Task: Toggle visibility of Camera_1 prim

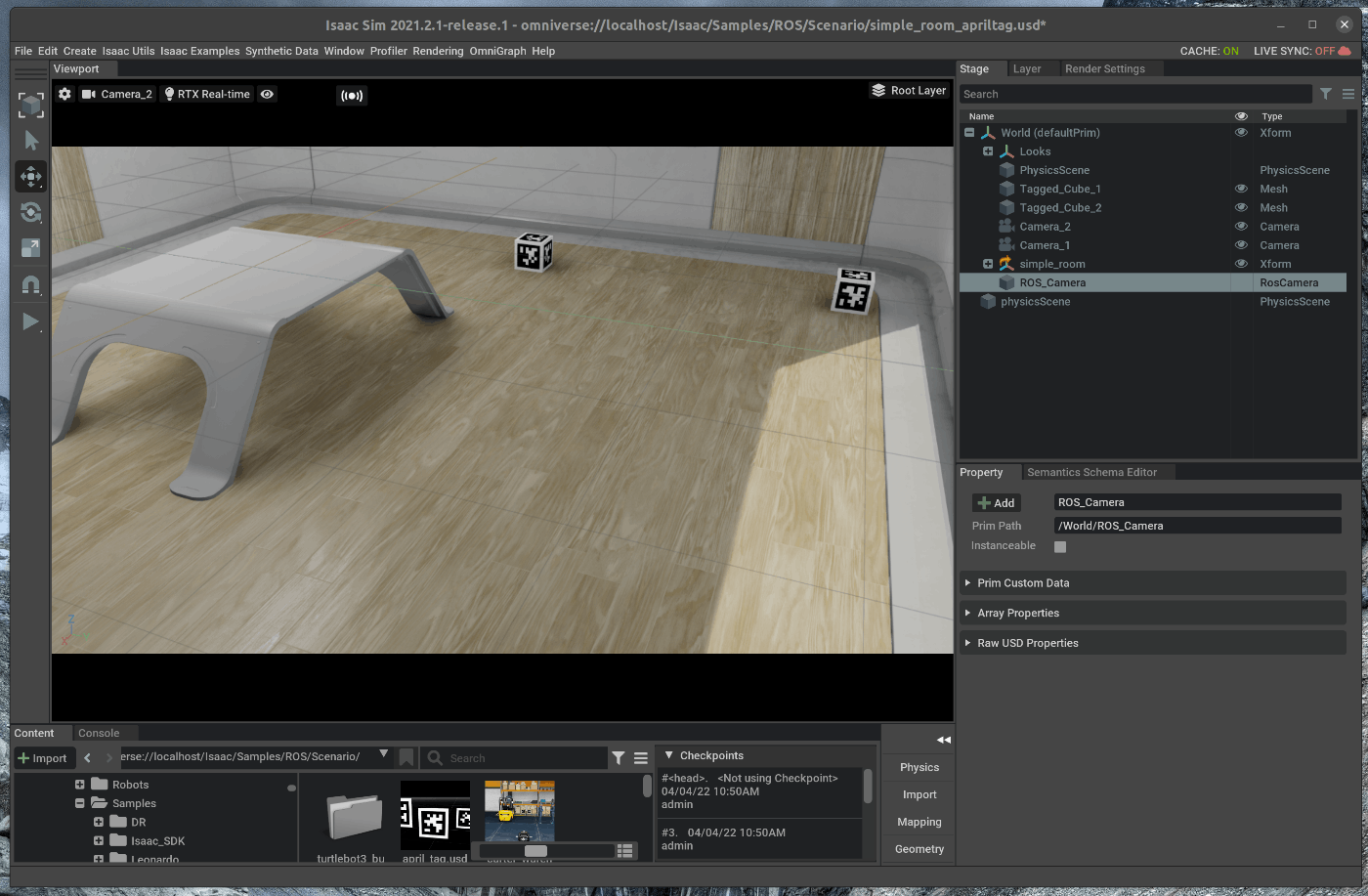Action: [1241, 245]
